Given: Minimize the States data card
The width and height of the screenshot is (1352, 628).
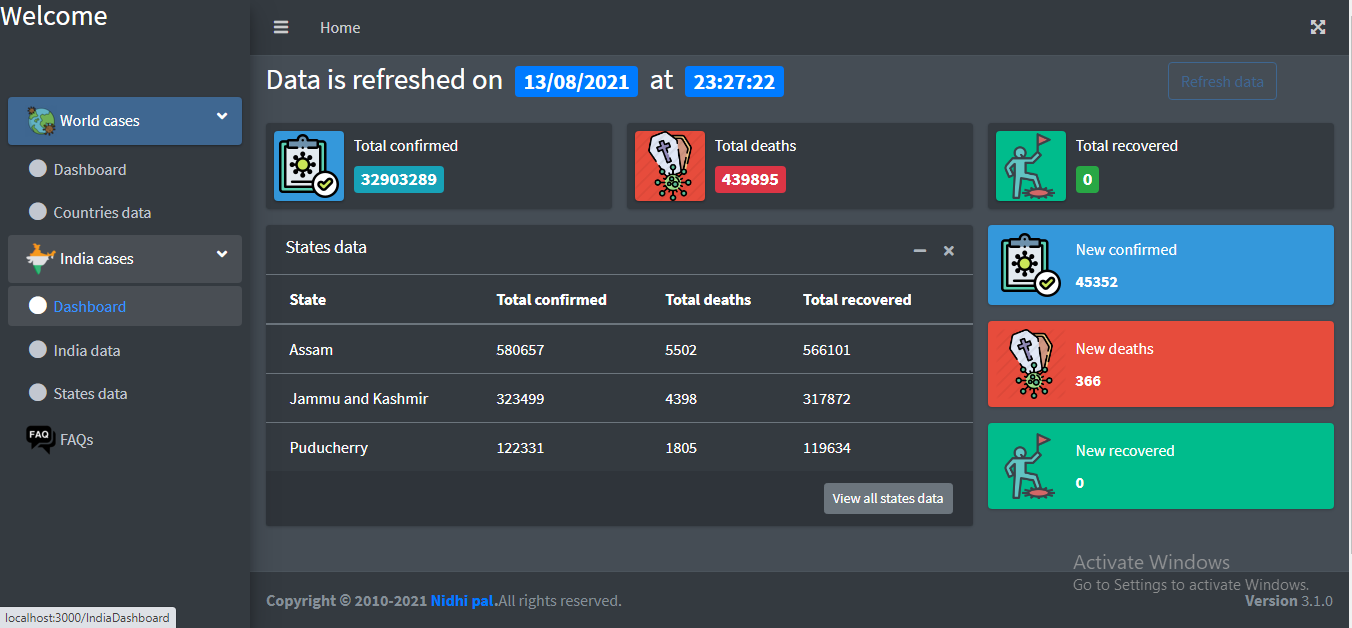Looking at the screenshot, I should (920, 250).
